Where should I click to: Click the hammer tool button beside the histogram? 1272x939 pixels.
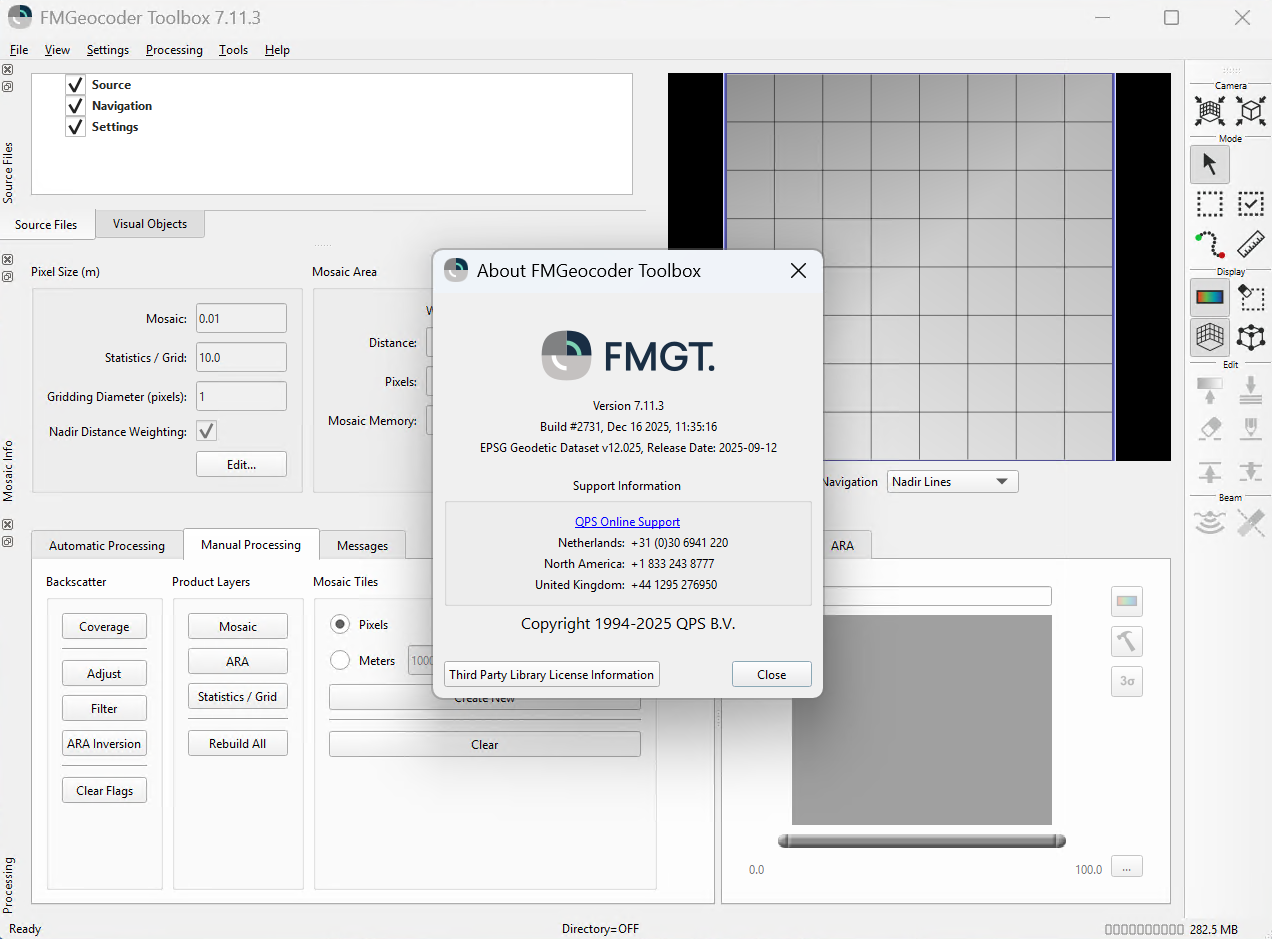coord(1127,641)
